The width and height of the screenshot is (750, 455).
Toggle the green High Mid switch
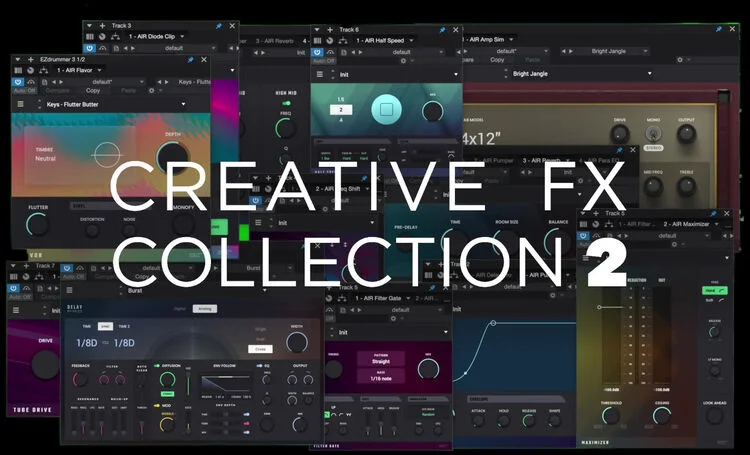(286, 103)
